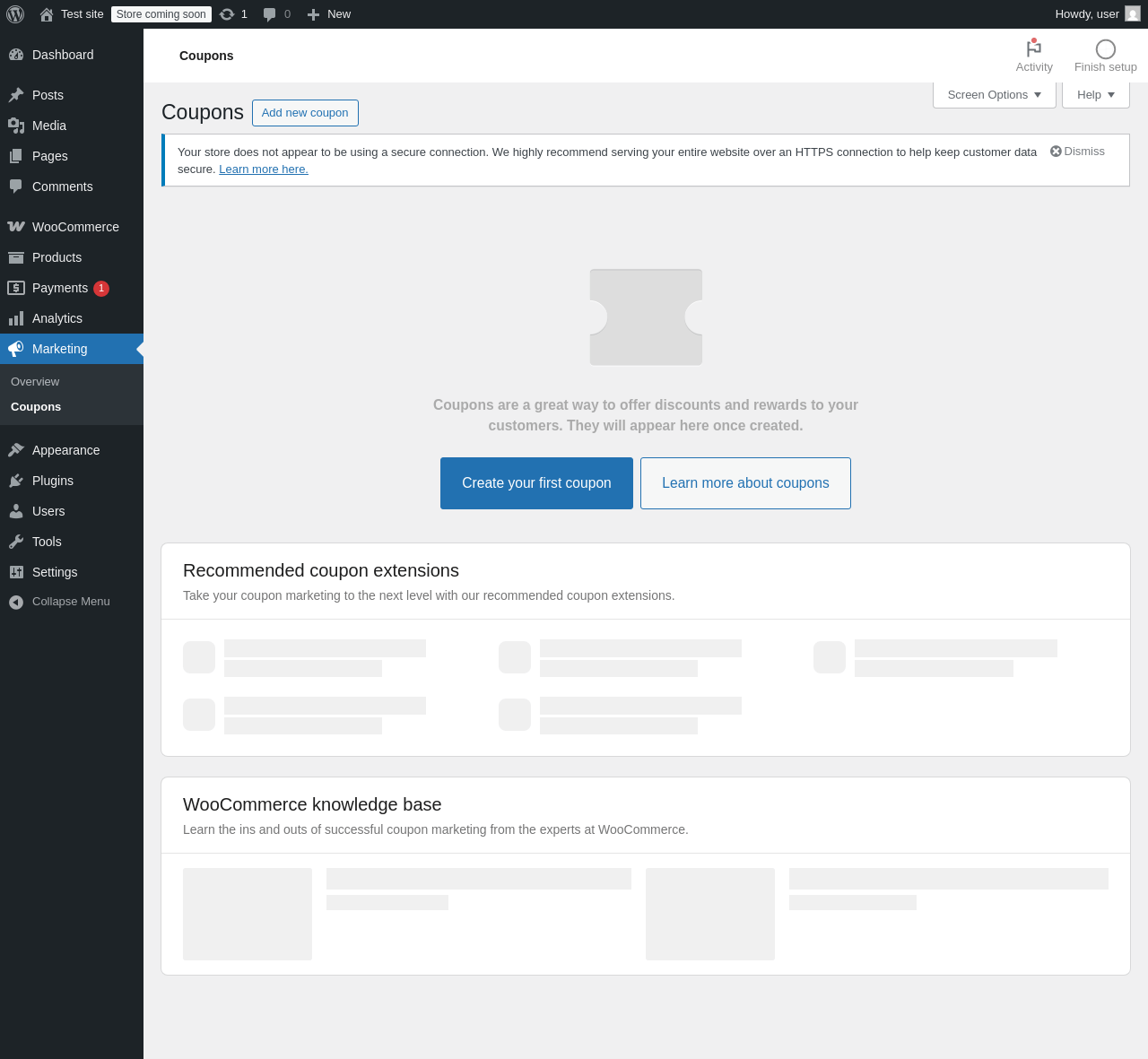
Task: Go to the Products menu item
Action: pos(72,257)
